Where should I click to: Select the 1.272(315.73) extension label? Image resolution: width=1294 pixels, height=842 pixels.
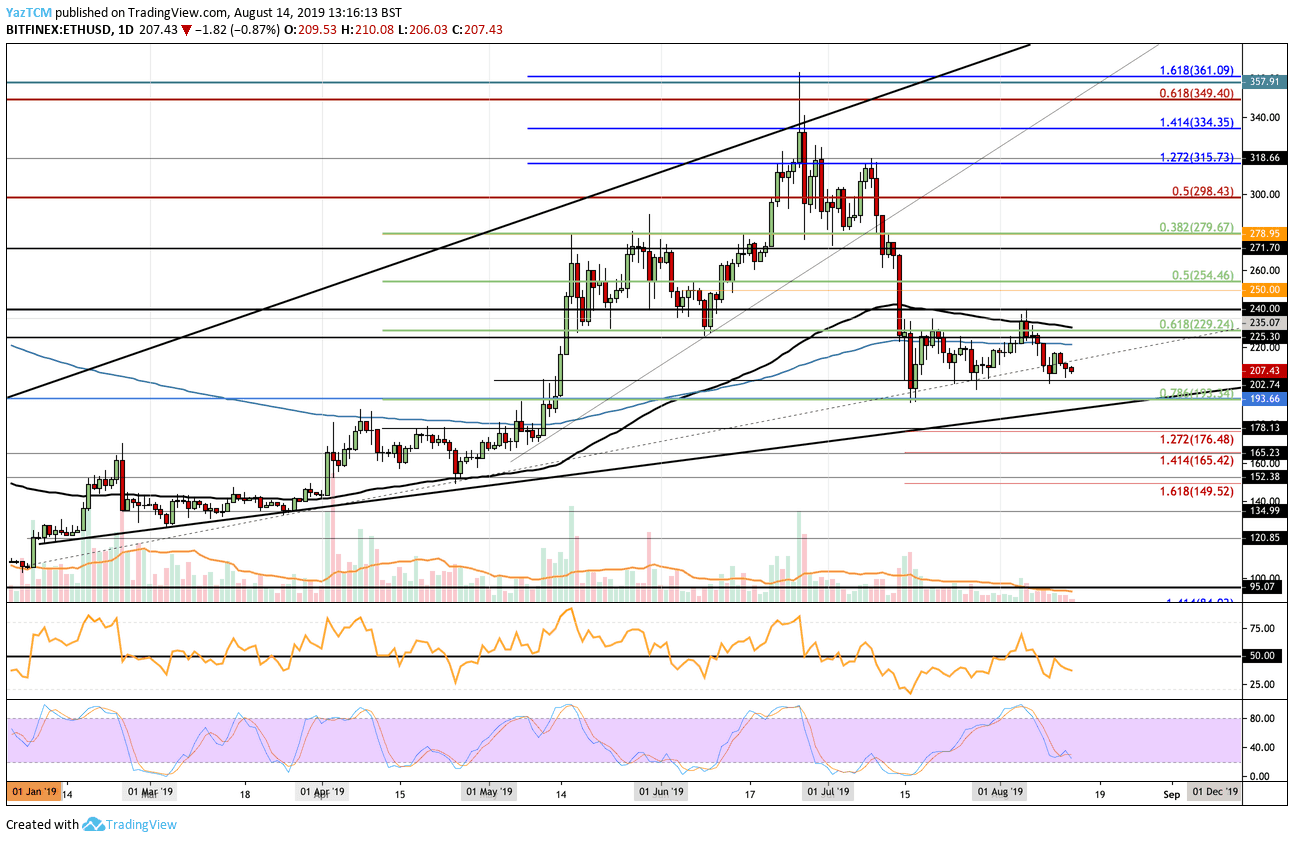[x=1198, y=158]
